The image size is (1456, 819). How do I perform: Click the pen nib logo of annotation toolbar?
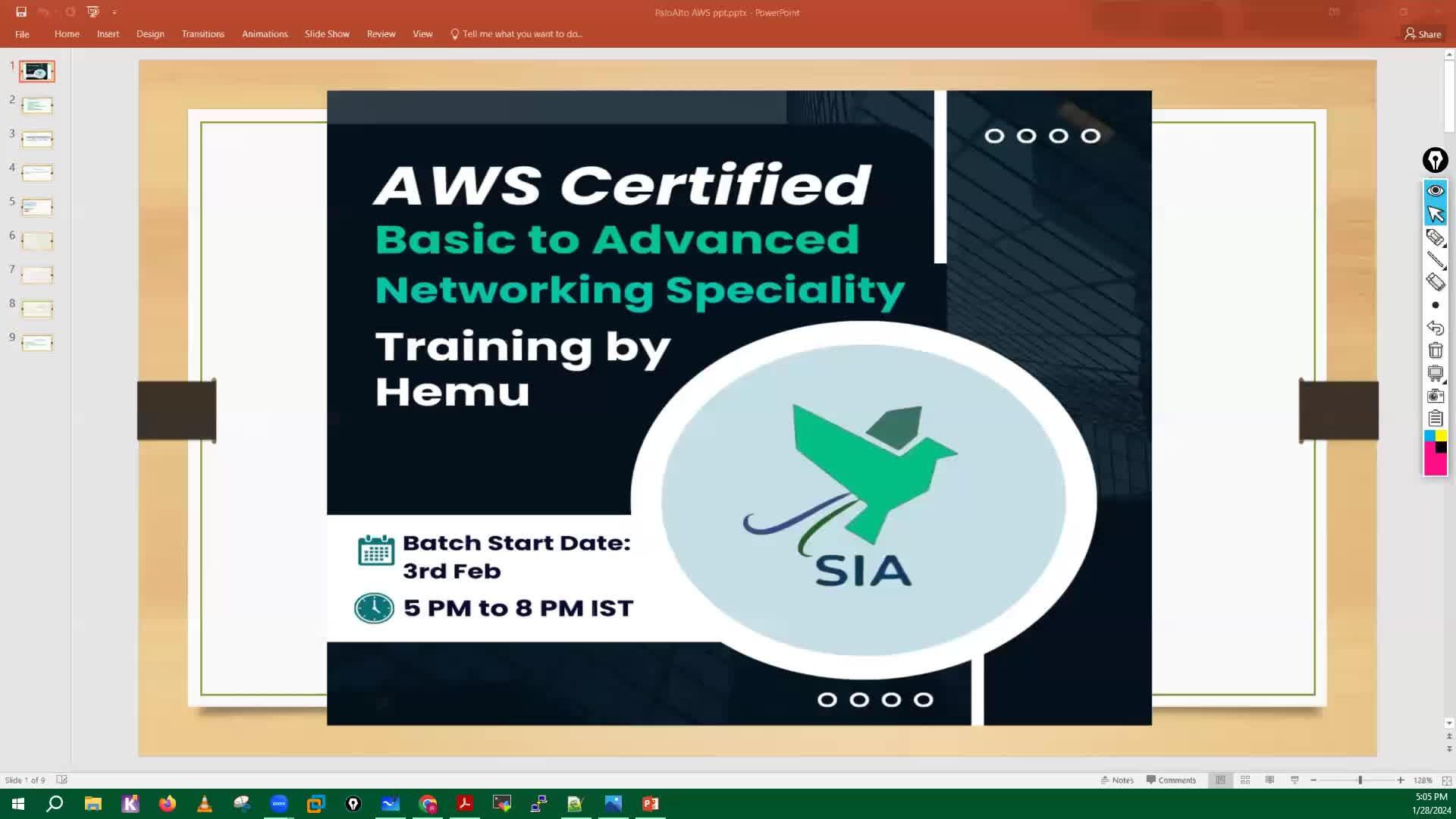point(1435,160)
